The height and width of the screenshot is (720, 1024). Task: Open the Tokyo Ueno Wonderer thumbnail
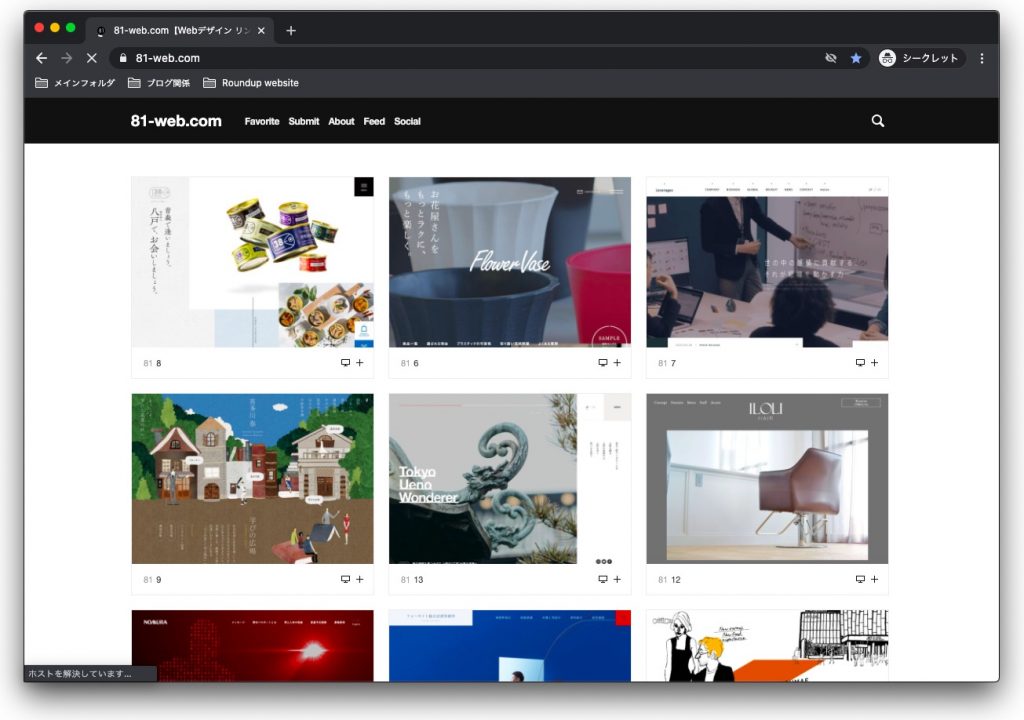click(510, 479)
